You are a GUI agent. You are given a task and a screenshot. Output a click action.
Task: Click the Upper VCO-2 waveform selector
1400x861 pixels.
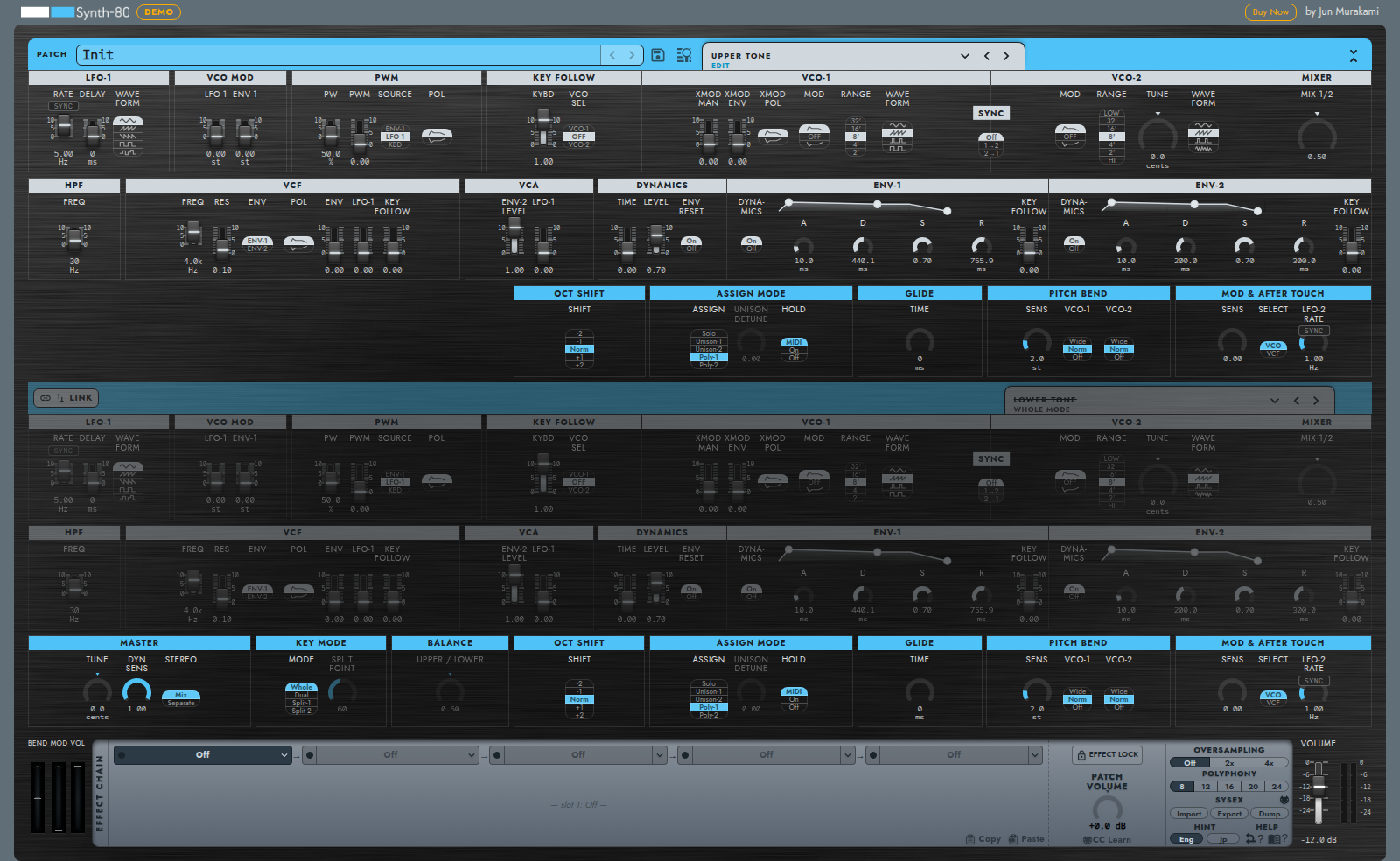(x=1203, y=136)
